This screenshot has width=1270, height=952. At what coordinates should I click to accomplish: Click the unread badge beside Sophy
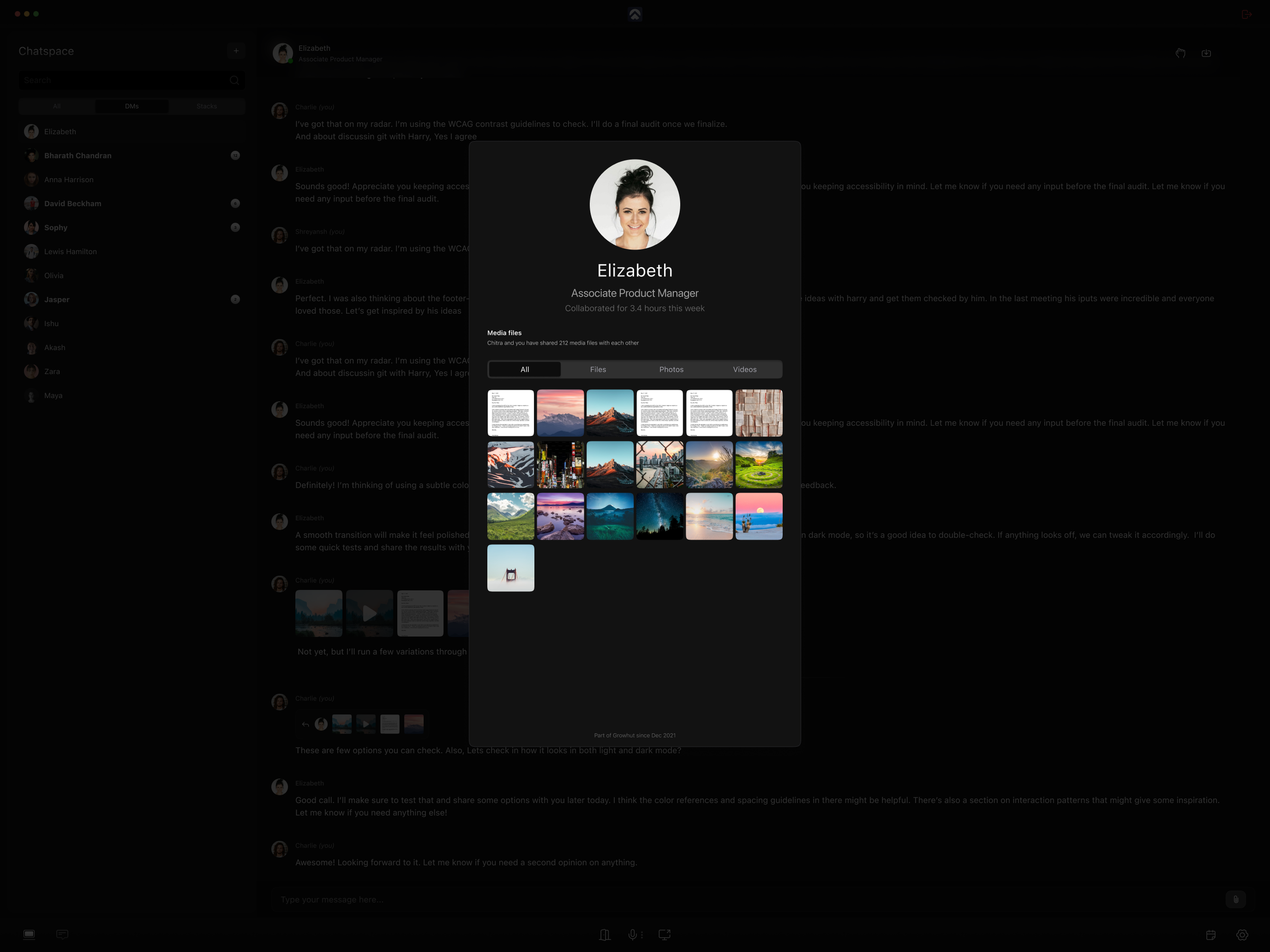235,228
